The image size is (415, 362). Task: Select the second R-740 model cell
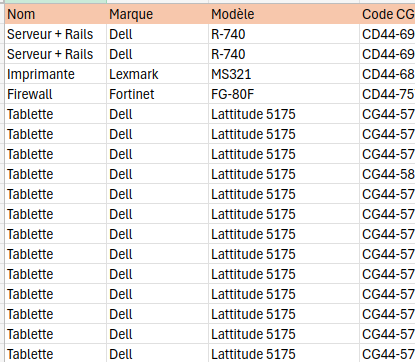[x=284, y=54]
